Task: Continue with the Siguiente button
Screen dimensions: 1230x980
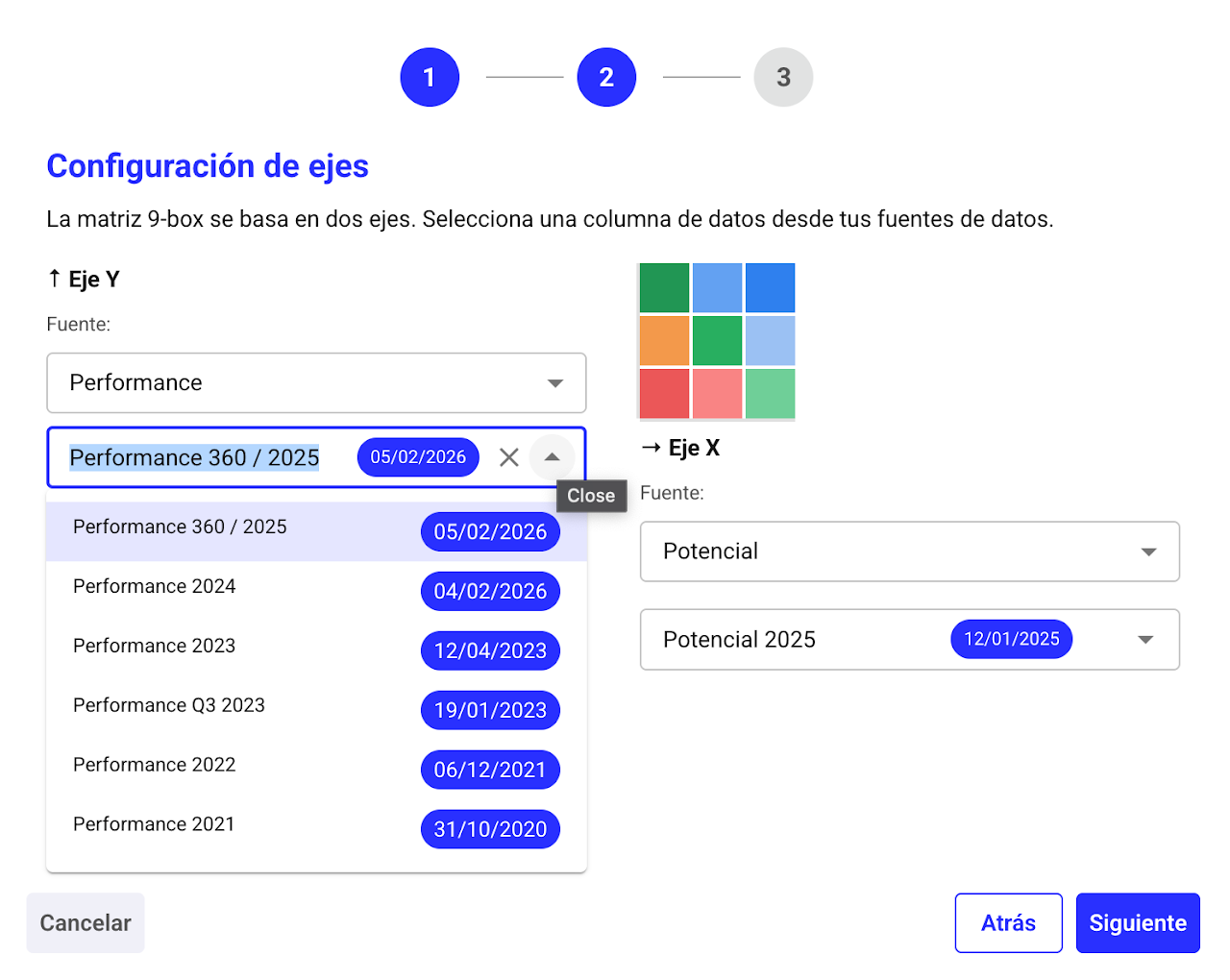Action: coord(1138,923)
